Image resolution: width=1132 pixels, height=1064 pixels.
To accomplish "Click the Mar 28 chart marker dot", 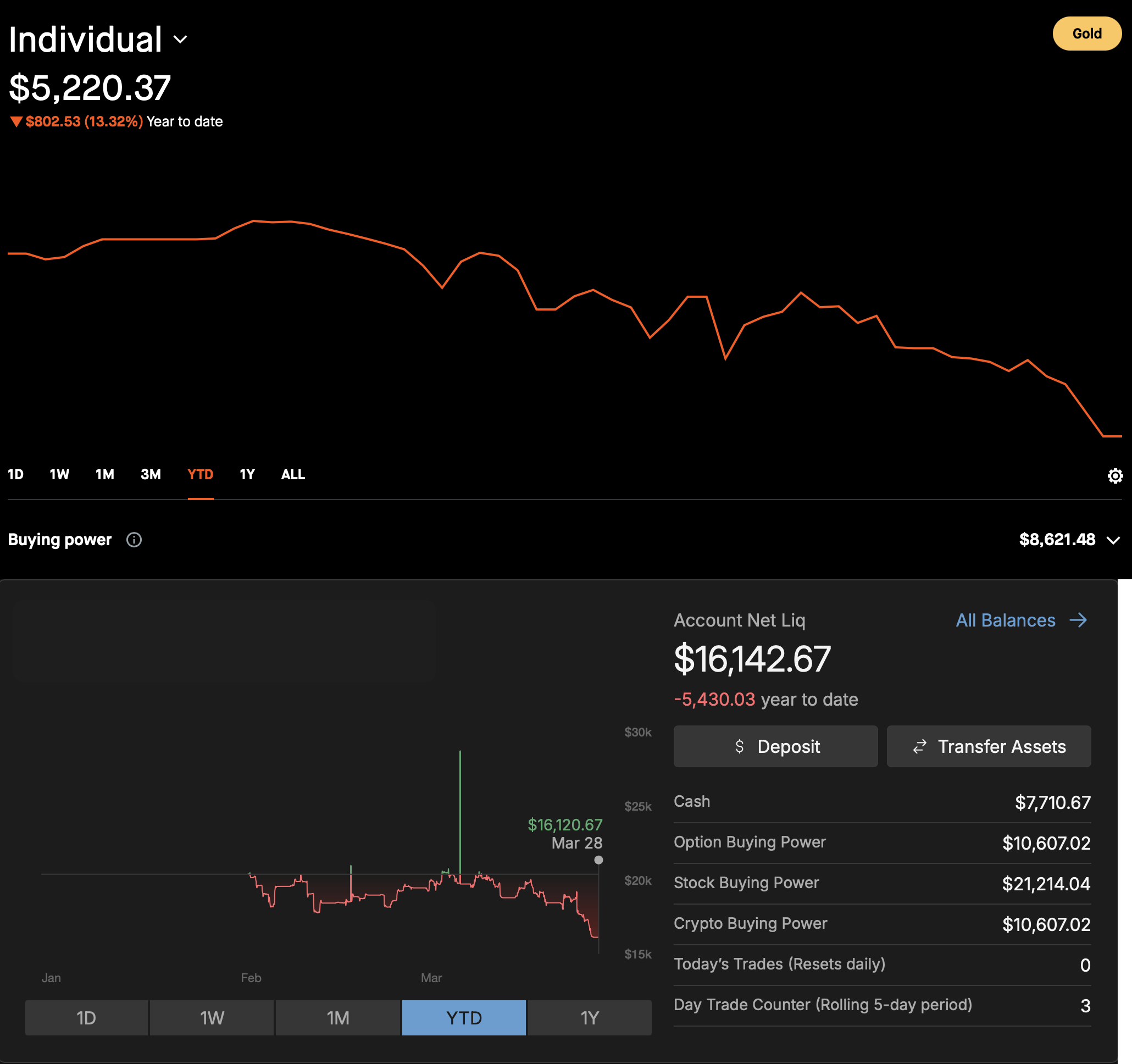I will (x=598, y=860).
